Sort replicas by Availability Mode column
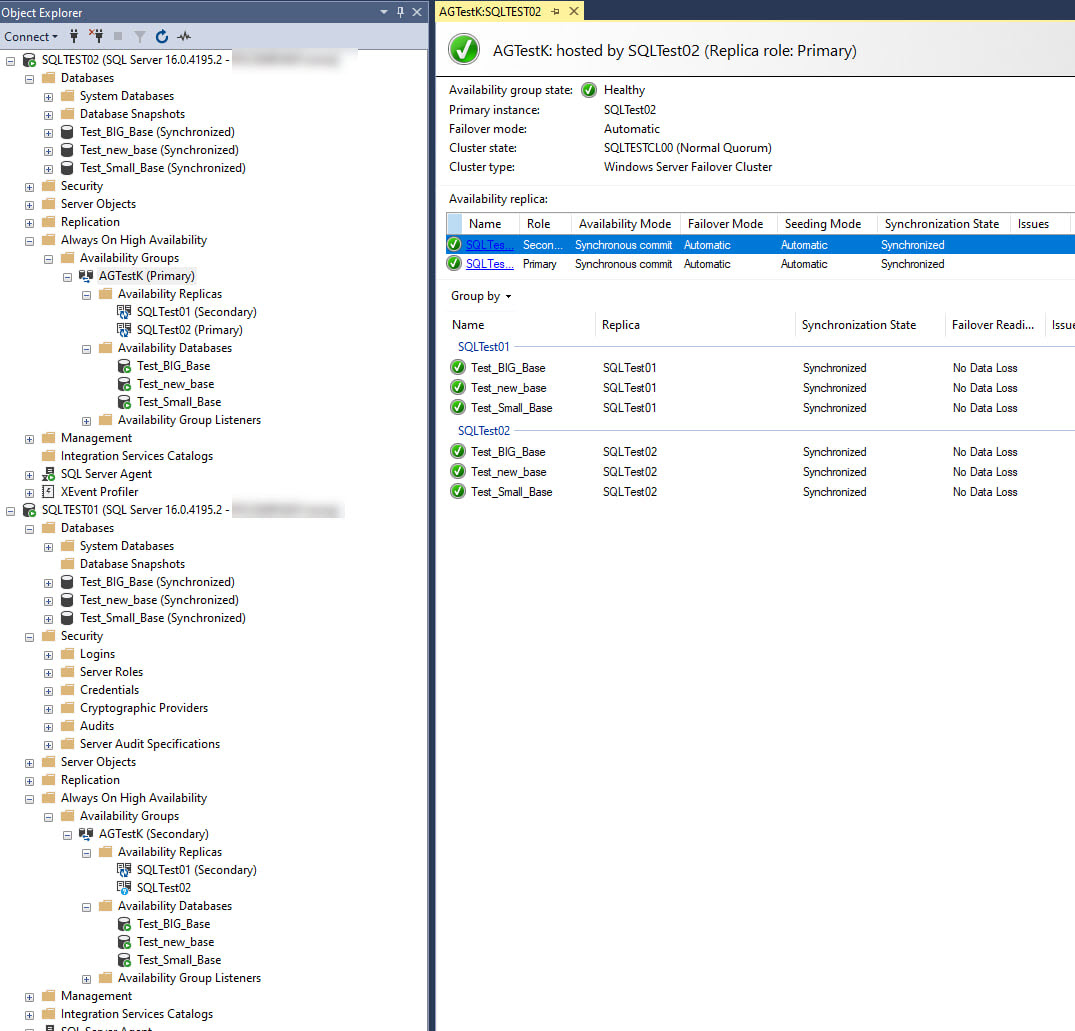The height and width of the screenshot is (1031, 1075). pyautogui.click(x=625, y=224)
